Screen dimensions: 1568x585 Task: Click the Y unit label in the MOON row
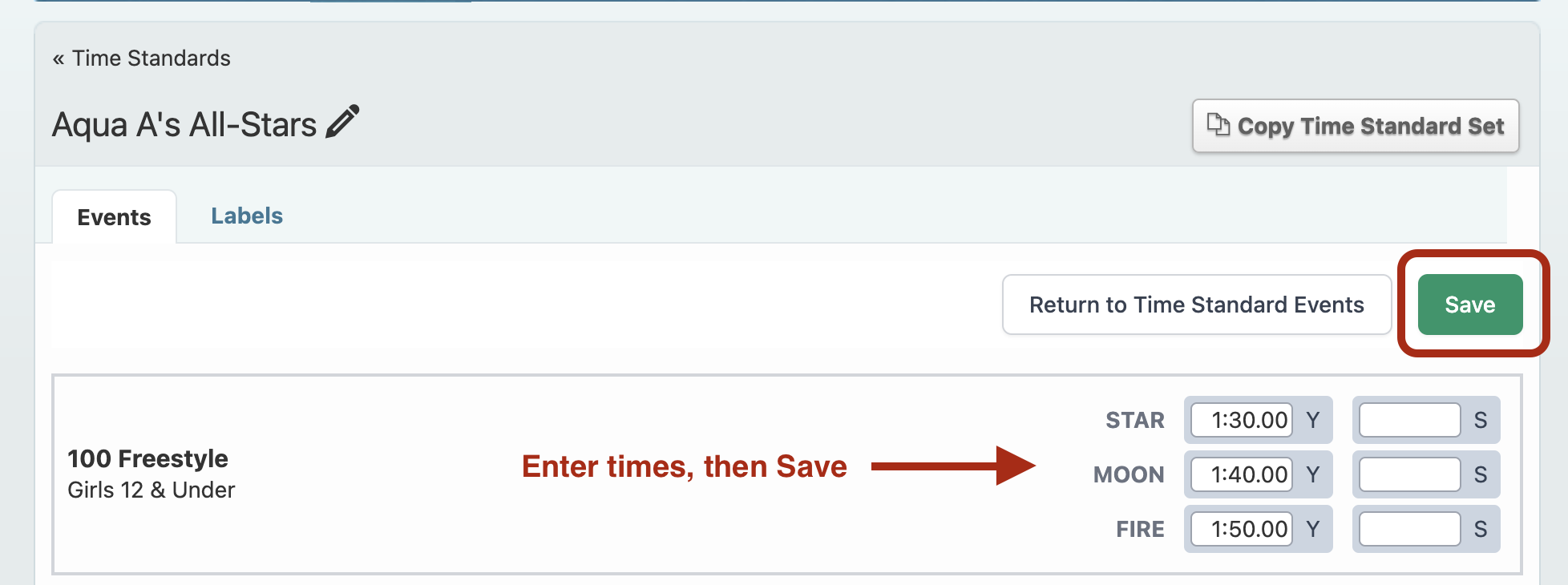1312,474
